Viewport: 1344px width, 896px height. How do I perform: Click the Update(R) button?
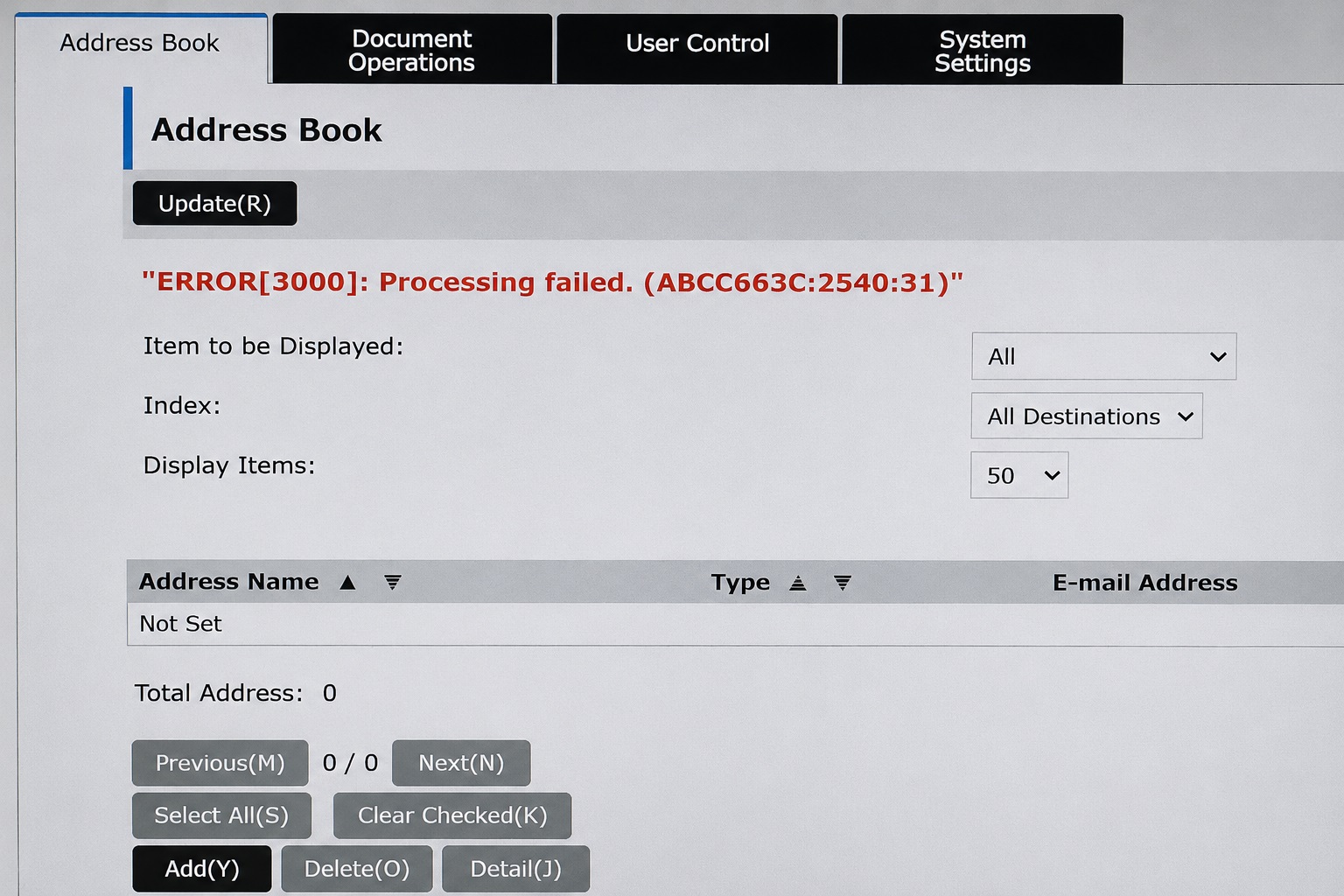pos(214,203)
